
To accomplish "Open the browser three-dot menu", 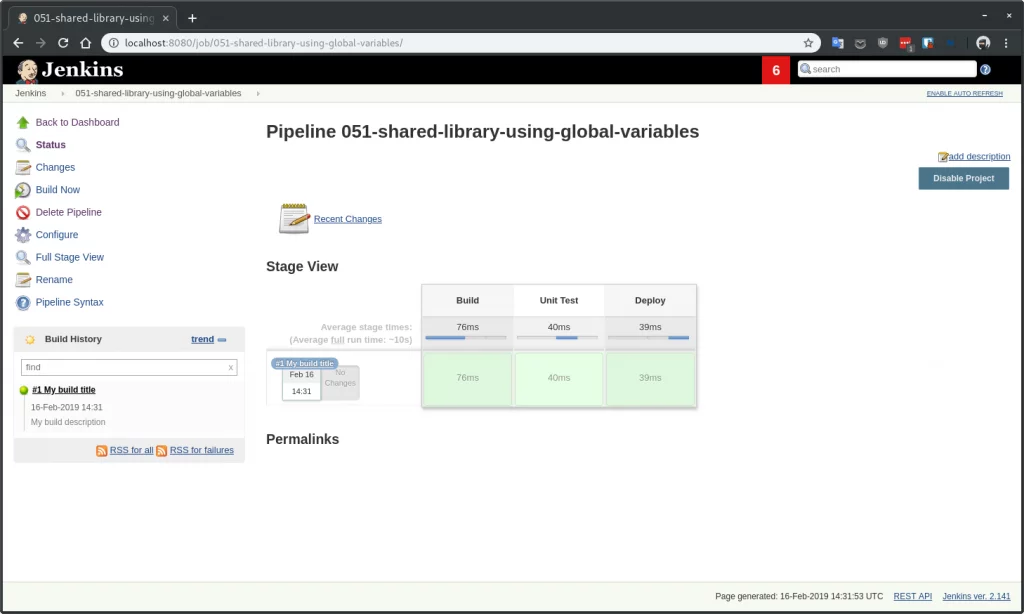I will [x=1006, y=43].
